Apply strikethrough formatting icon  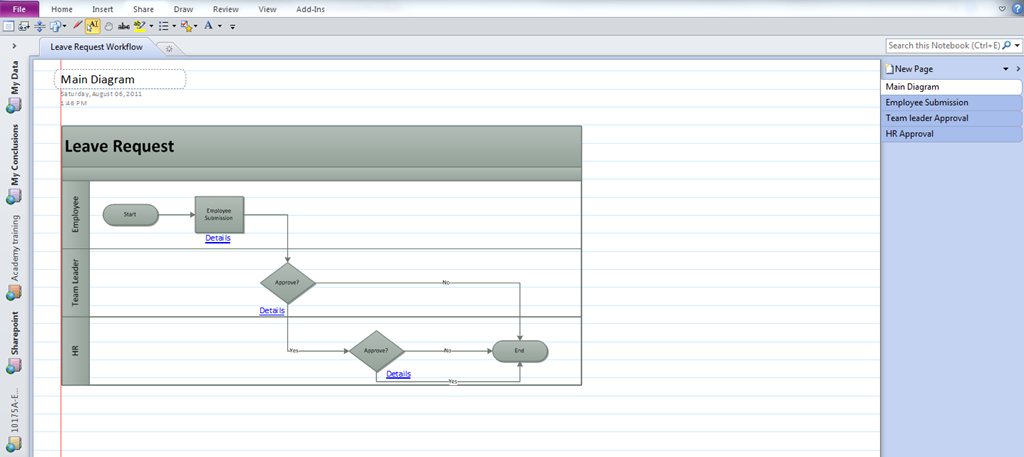point(123,26)
